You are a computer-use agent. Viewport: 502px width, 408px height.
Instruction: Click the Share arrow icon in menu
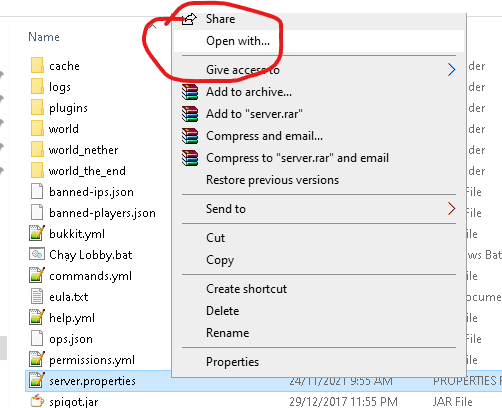pyautogui.click(x=189, y=19)
